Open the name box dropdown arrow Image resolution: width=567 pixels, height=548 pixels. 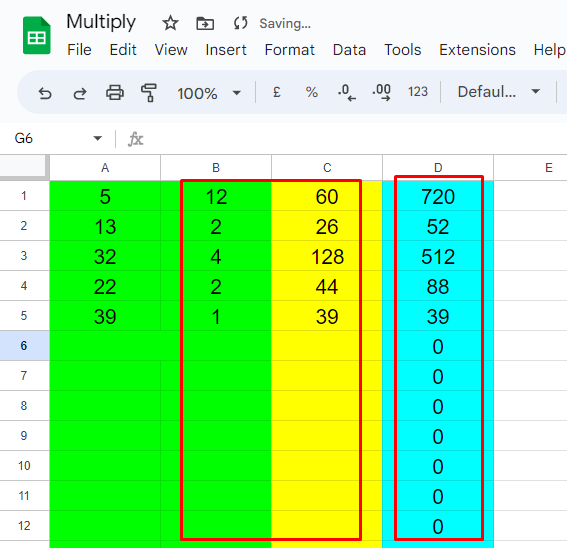(97, 138)
